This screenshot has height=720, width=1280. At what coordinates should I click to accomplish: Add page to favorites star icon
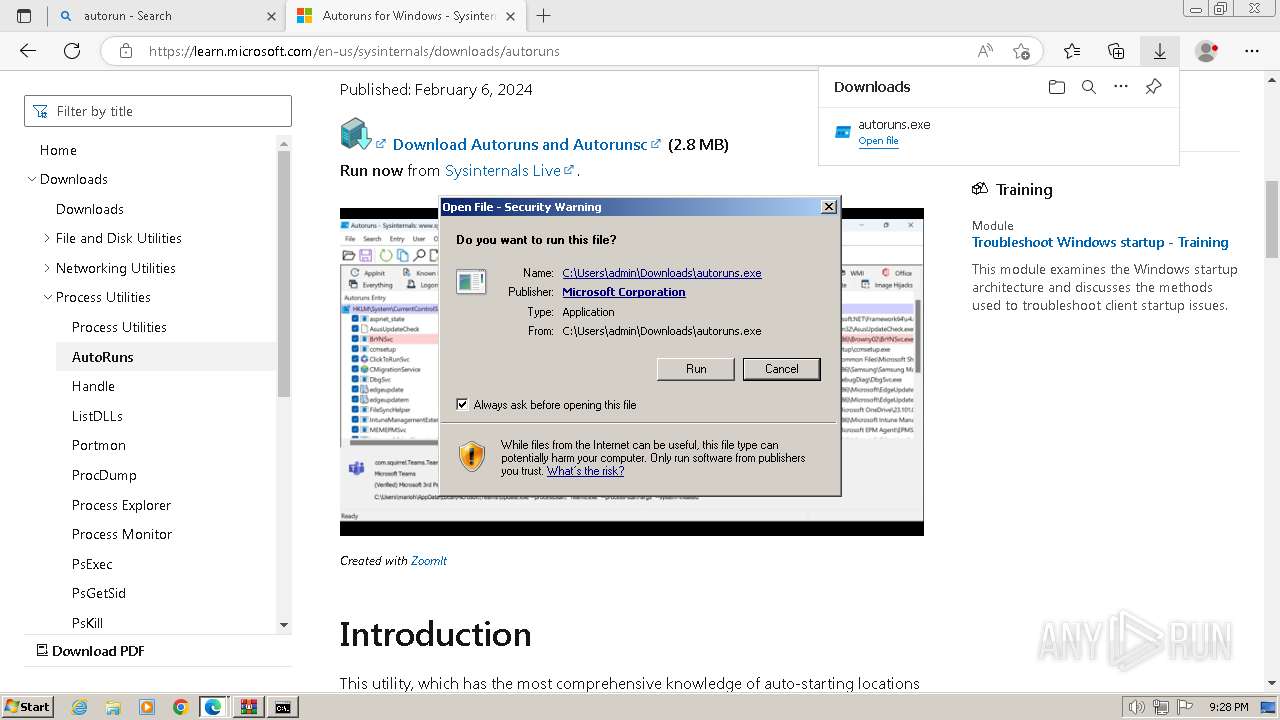coord(1021,51)
